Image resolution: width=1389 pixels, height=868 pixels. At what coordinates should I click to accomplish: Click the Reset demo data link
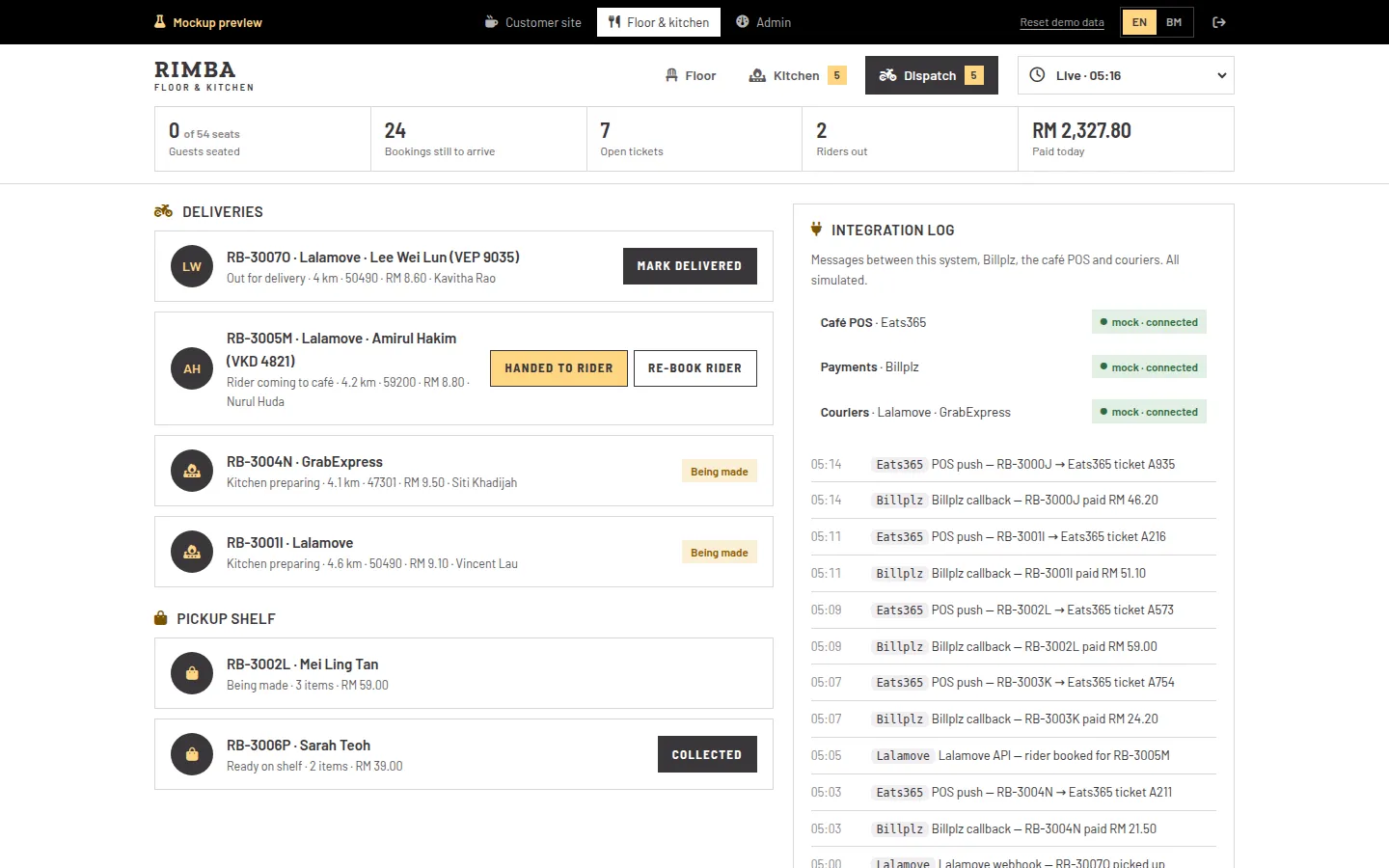pyautogui.click(x=1062, y=22)
